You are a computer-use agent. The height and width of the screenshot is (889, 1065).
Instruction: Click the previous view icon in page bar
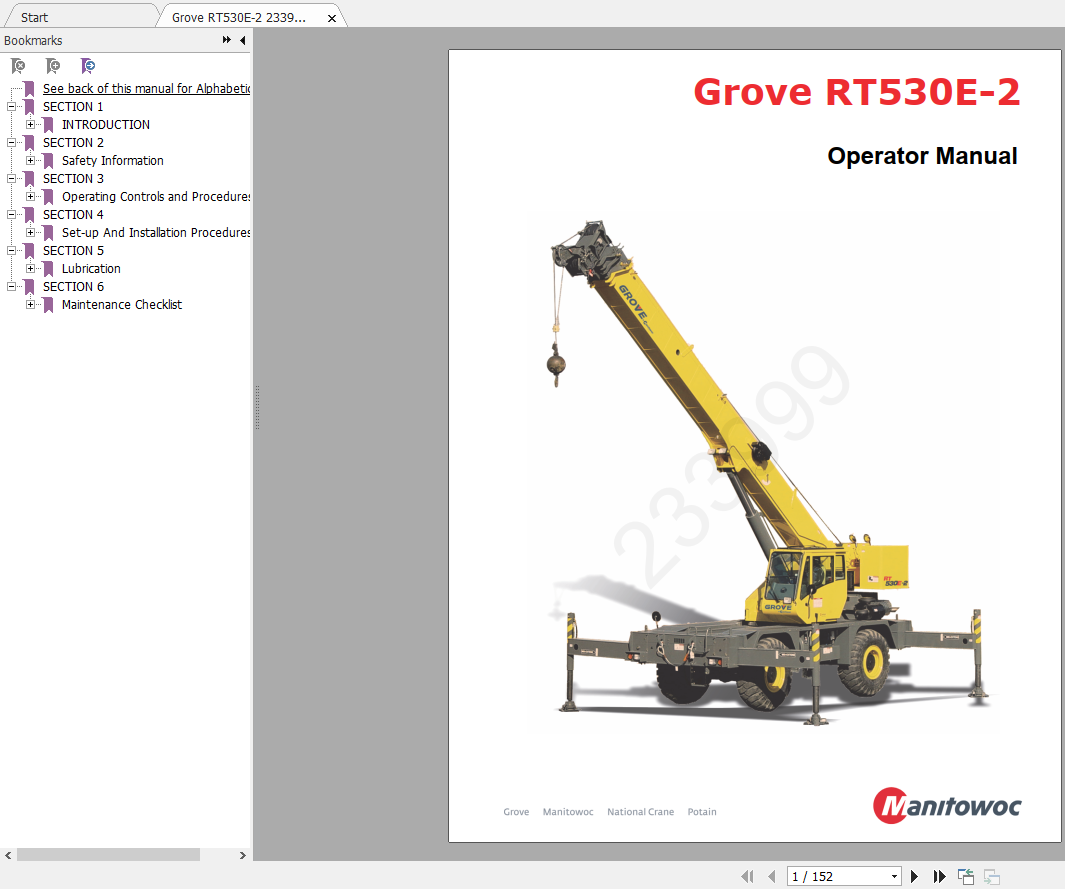click(x=966, y=876)
